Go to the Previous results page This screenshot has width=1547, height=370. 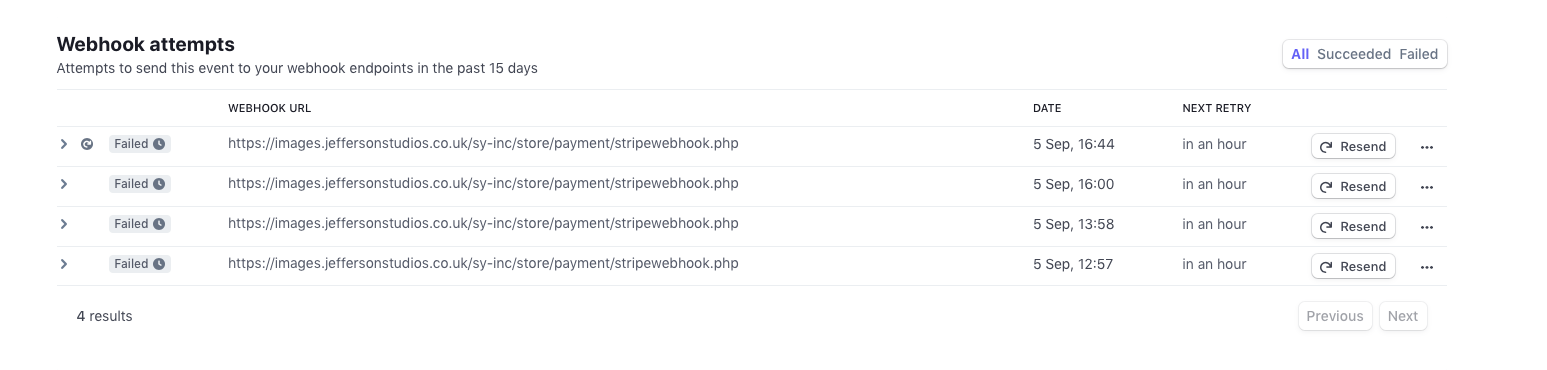1335,316
